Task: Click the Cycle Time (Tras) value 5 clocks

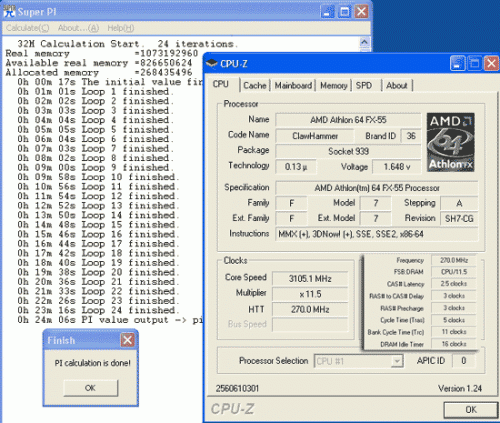Action: (x=454, y=320)
